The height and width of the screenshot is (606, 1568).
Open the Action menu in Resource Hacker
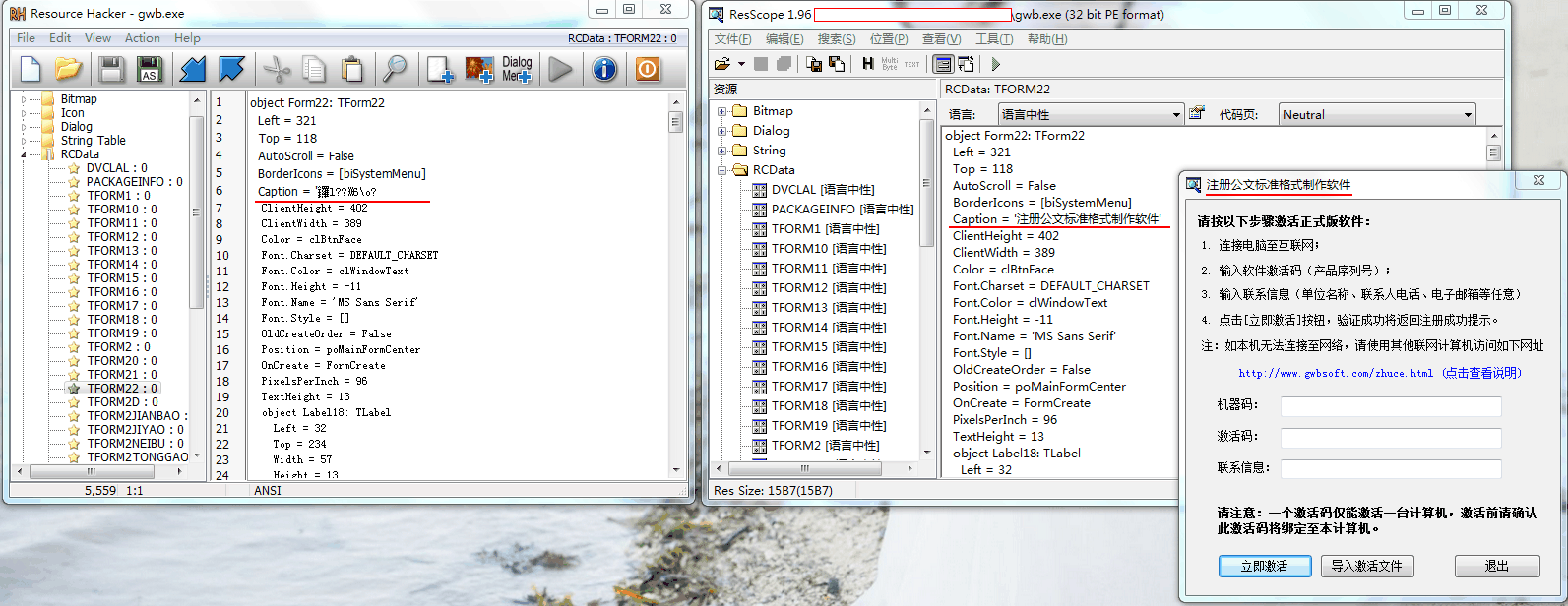(x=143, y=38)
